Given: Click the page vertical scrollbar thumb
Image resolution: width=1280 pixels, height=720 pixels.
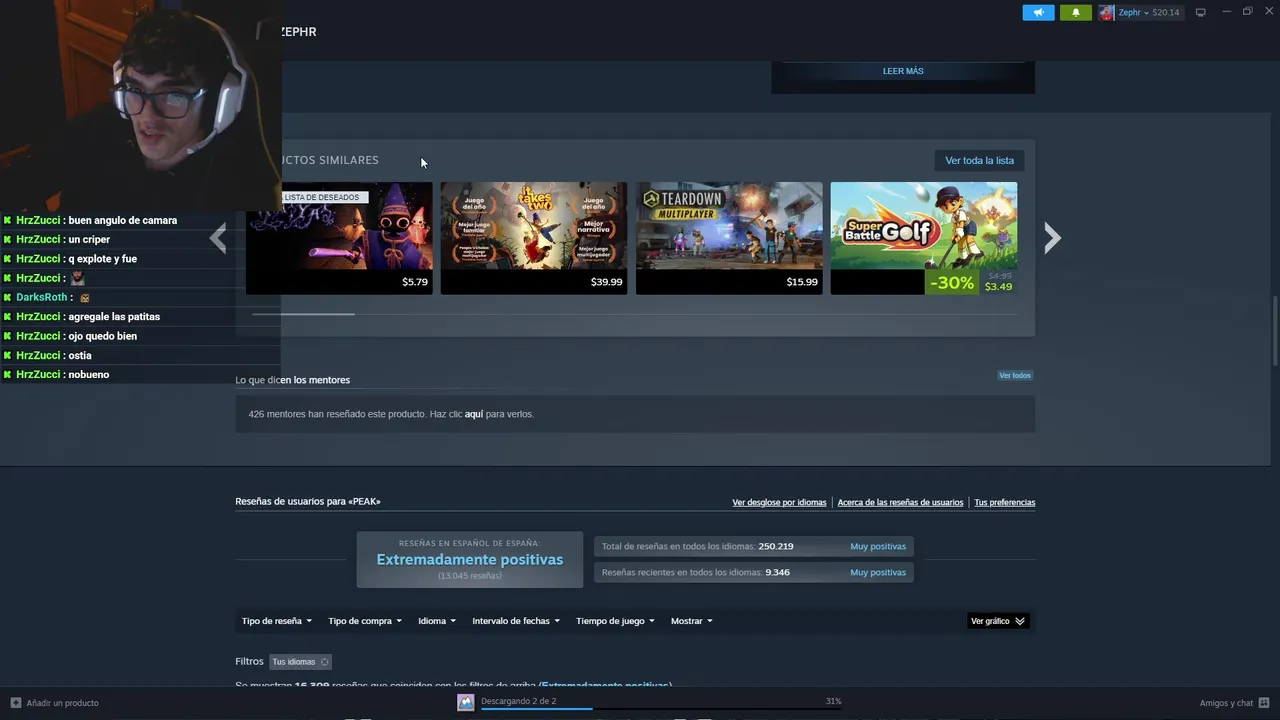Looking at the screenshot, I should point(1275,331).
